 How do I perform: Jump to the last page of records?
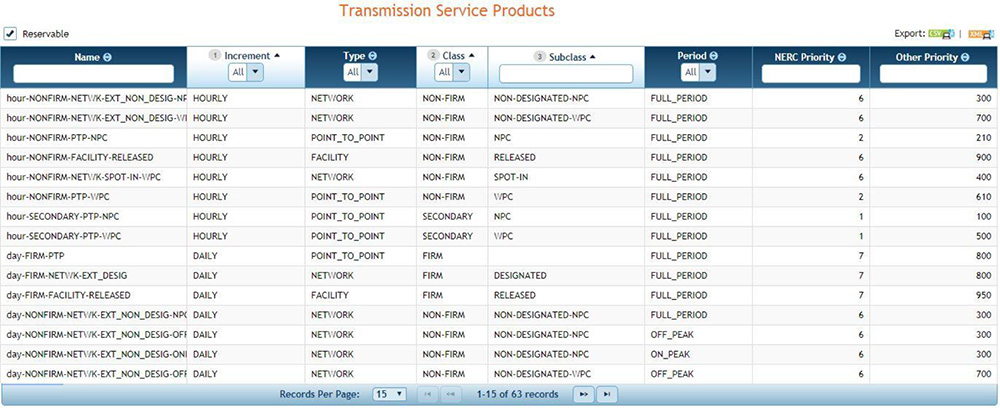tap(606, 394)
